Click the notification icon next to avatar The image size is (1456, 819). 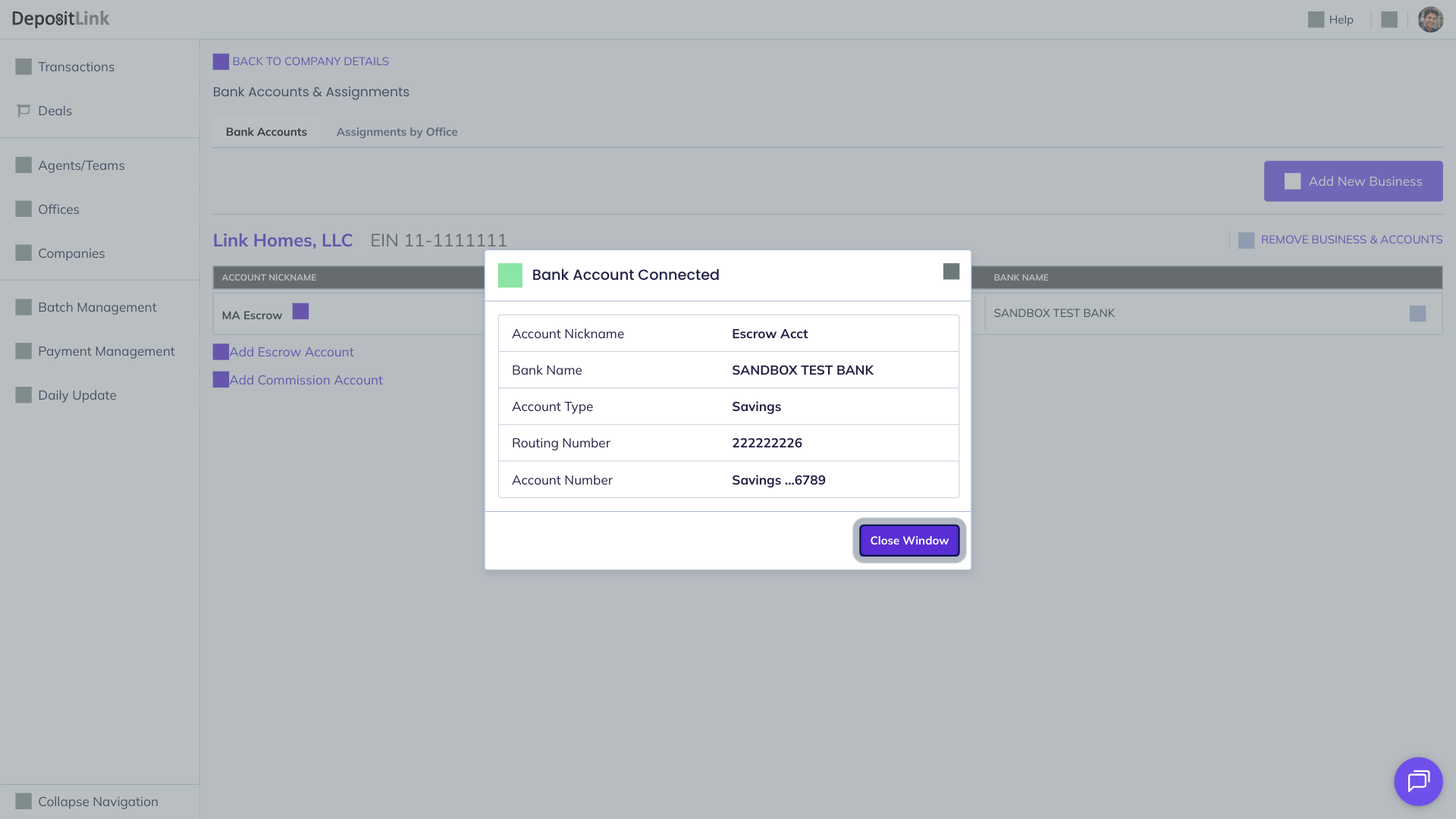point(1389,20)
